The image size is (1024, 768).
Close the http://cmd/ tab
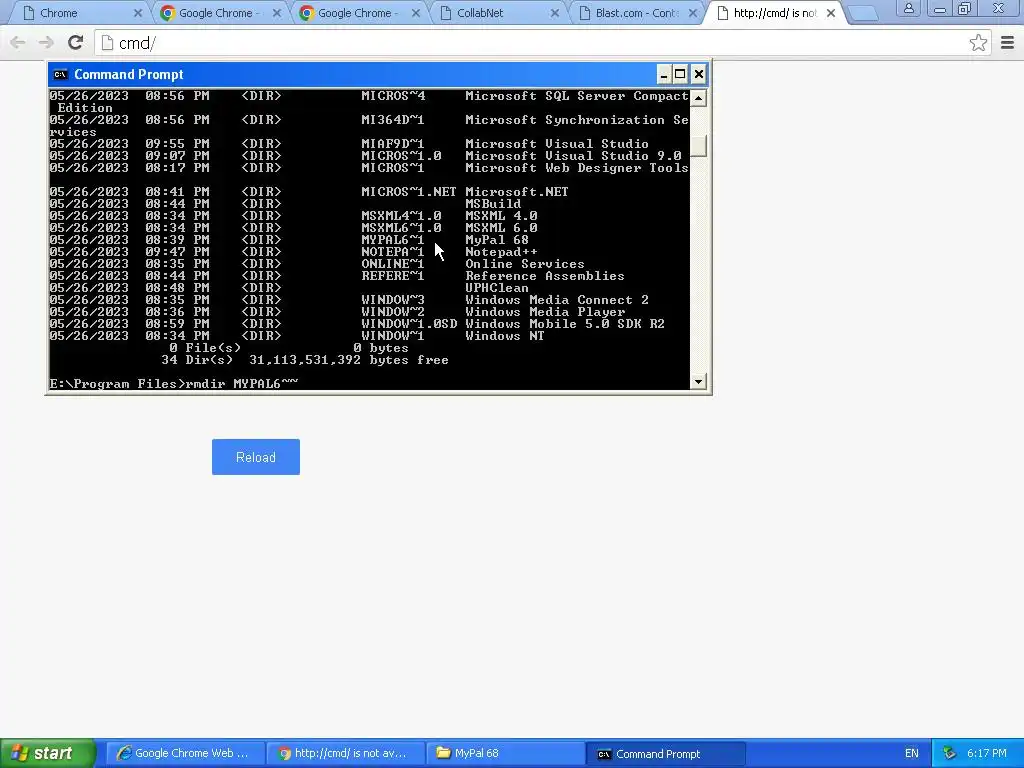(831, 13)
